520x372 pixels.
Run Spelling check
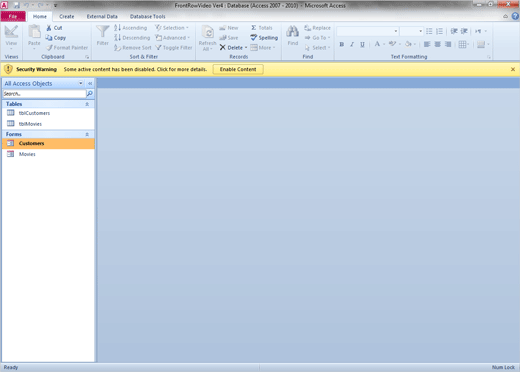coord(264,38)
